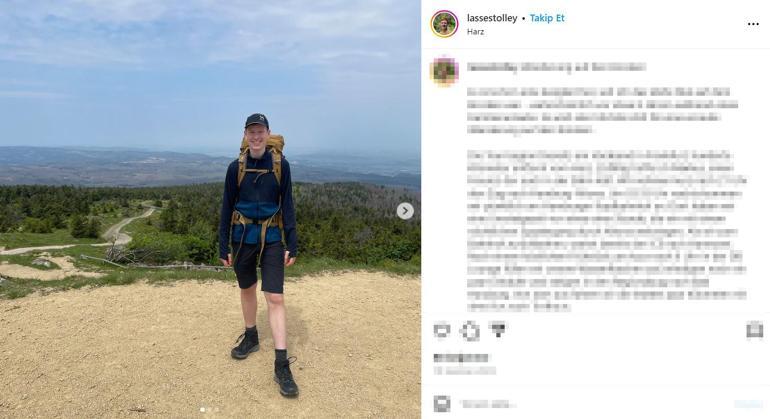The width and height of the screenshot is (770, 419).
Task: Share the post via paper-plane icon
Action: 498,330
